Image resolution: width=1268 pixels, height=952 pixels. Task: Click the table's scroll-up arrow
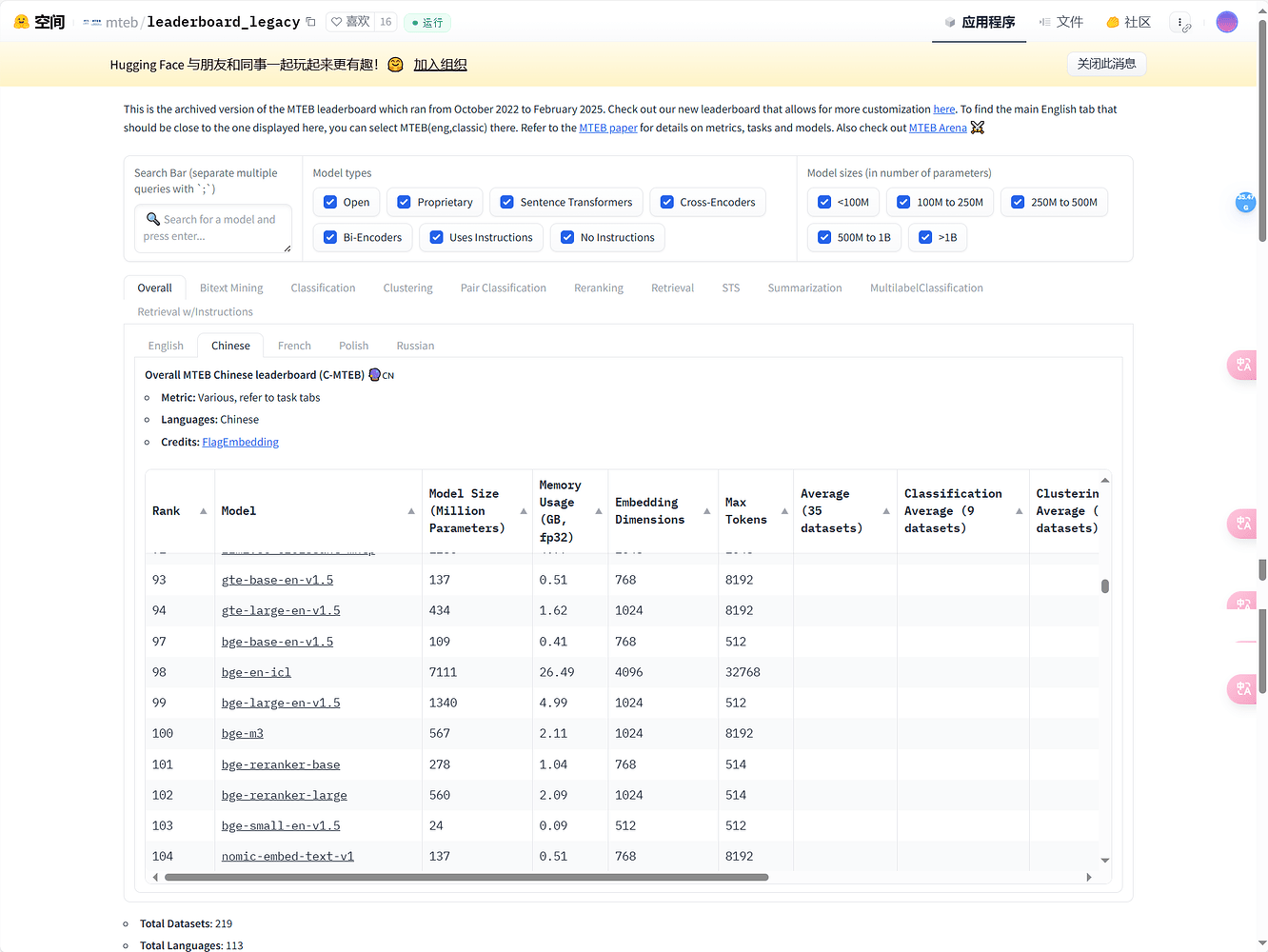point(1105,480)
